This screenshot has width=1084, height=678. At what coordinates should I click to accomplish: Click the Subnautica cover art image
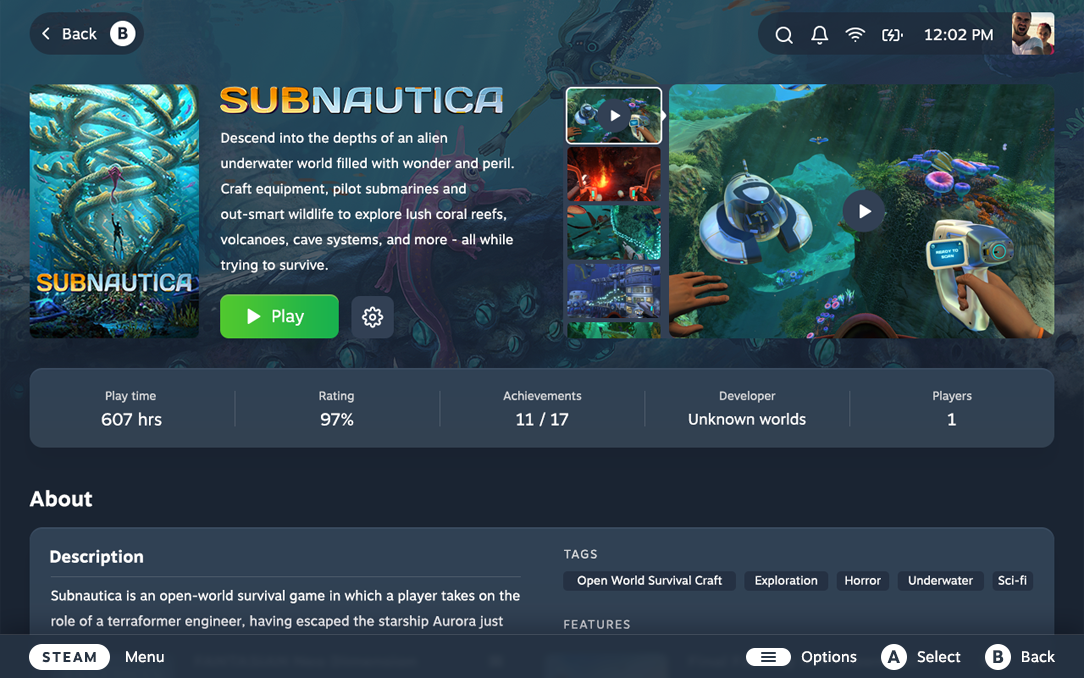point(114,211)
